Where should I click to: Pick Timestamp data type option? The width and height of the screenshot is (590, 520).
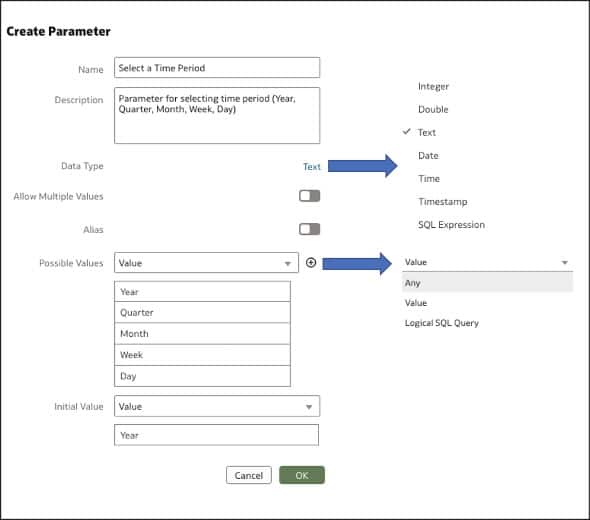[x=443, y=202]
